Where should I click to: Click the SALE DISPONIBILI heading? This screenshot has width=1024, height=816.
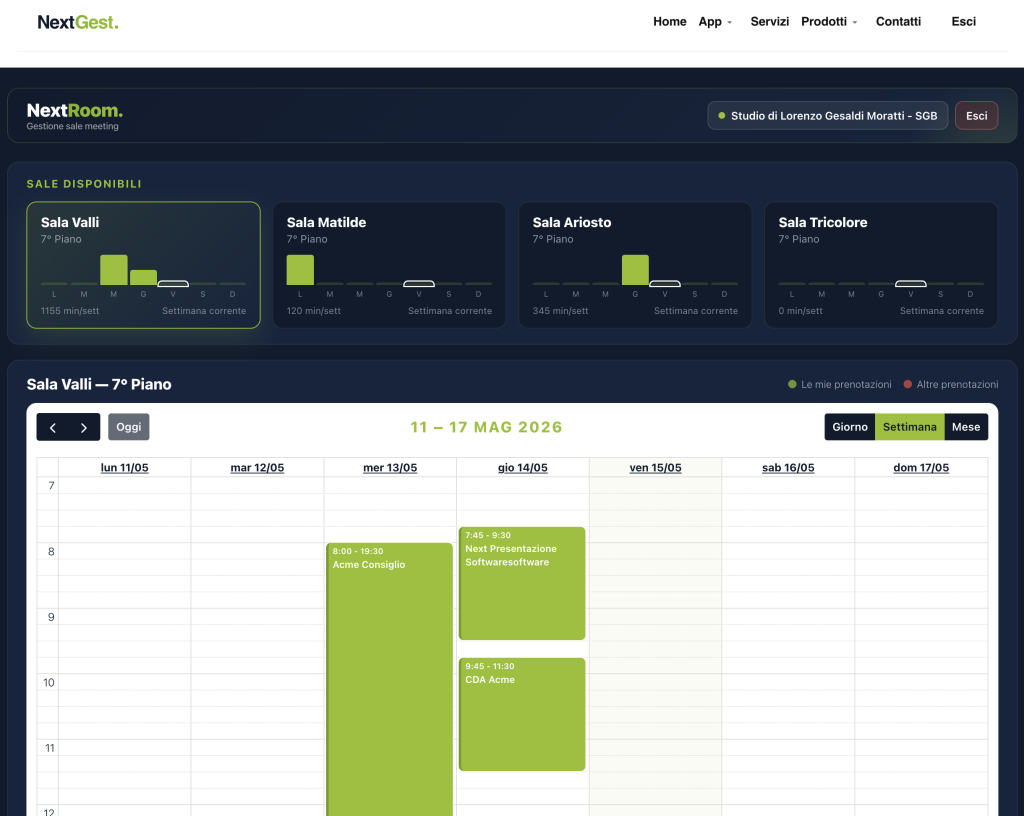click(84, 184)
